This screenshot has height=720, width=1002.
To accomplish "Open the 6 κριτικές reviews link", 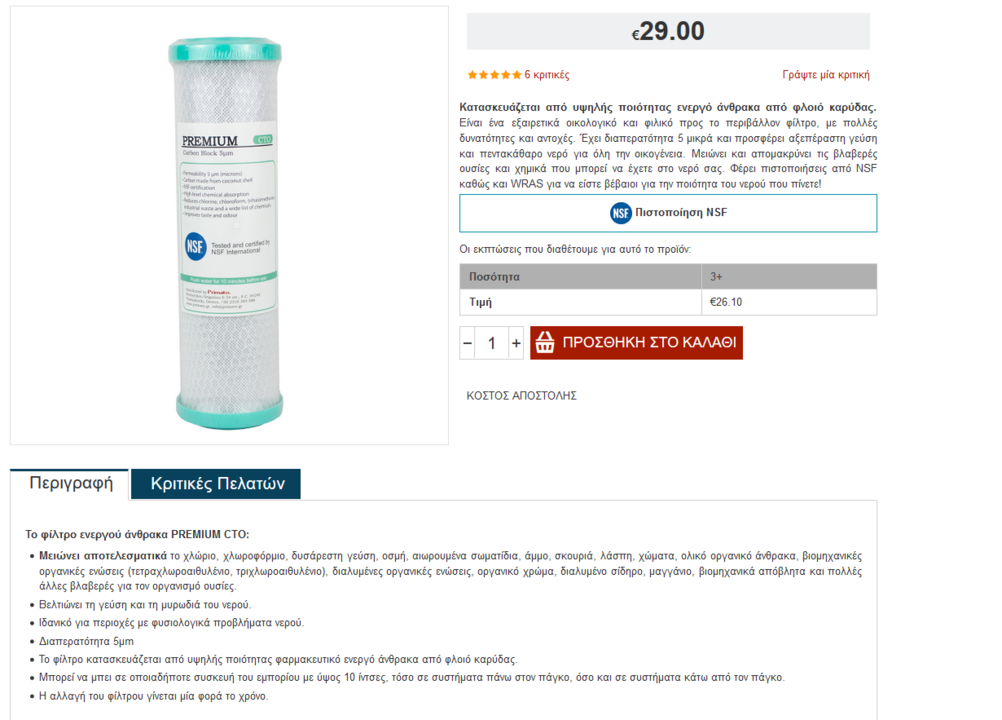I will [546, 75].
